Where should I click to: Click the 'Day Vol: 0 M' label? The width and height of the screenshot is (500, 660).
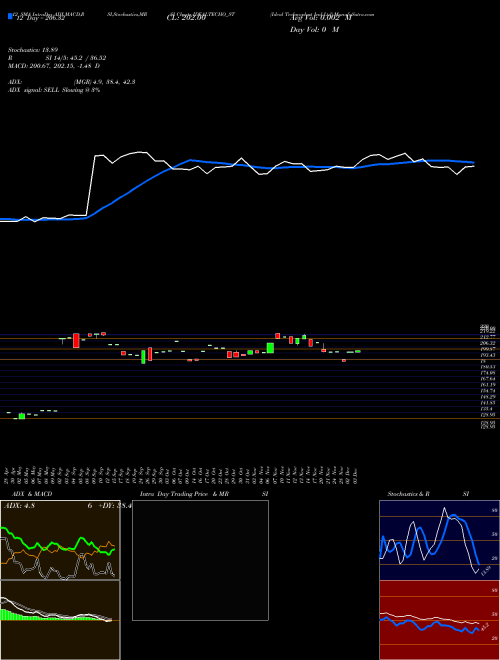click(314, 30)
